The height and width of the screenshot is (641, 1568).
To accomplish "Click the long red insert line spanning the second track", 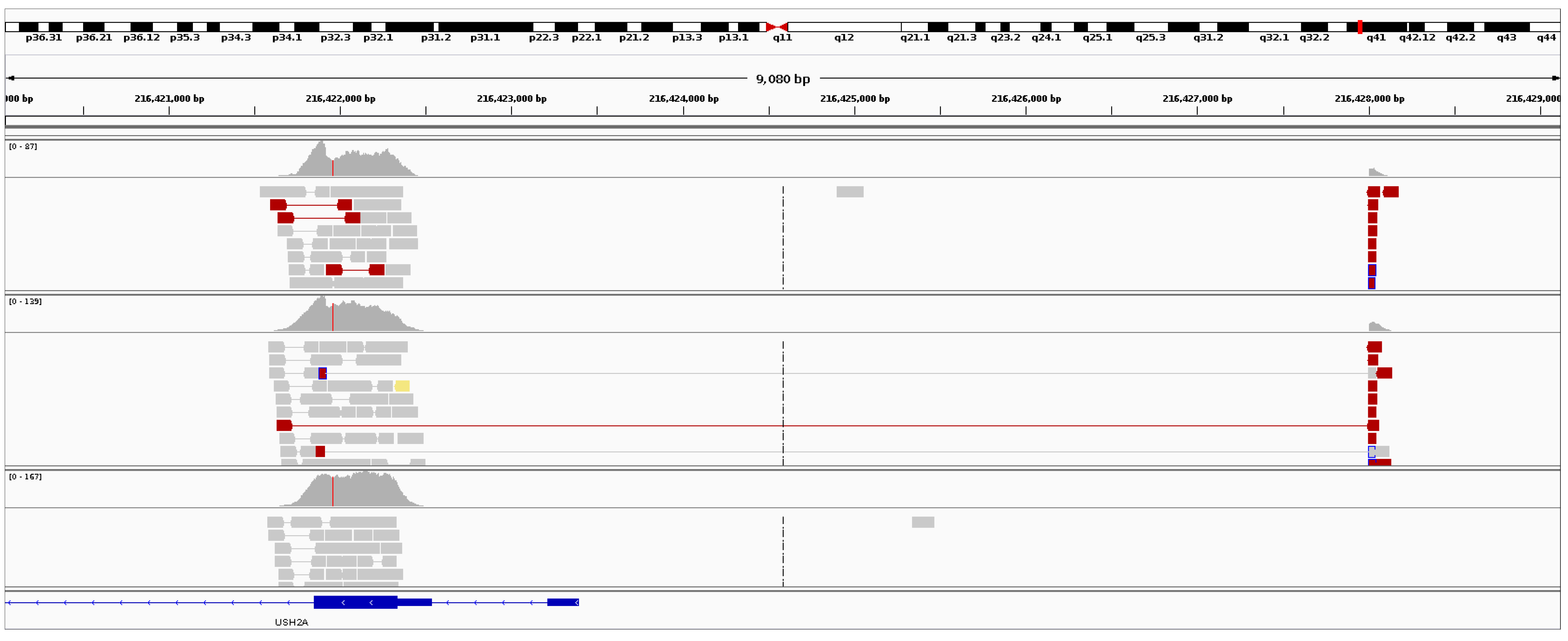I will (830, 426).
